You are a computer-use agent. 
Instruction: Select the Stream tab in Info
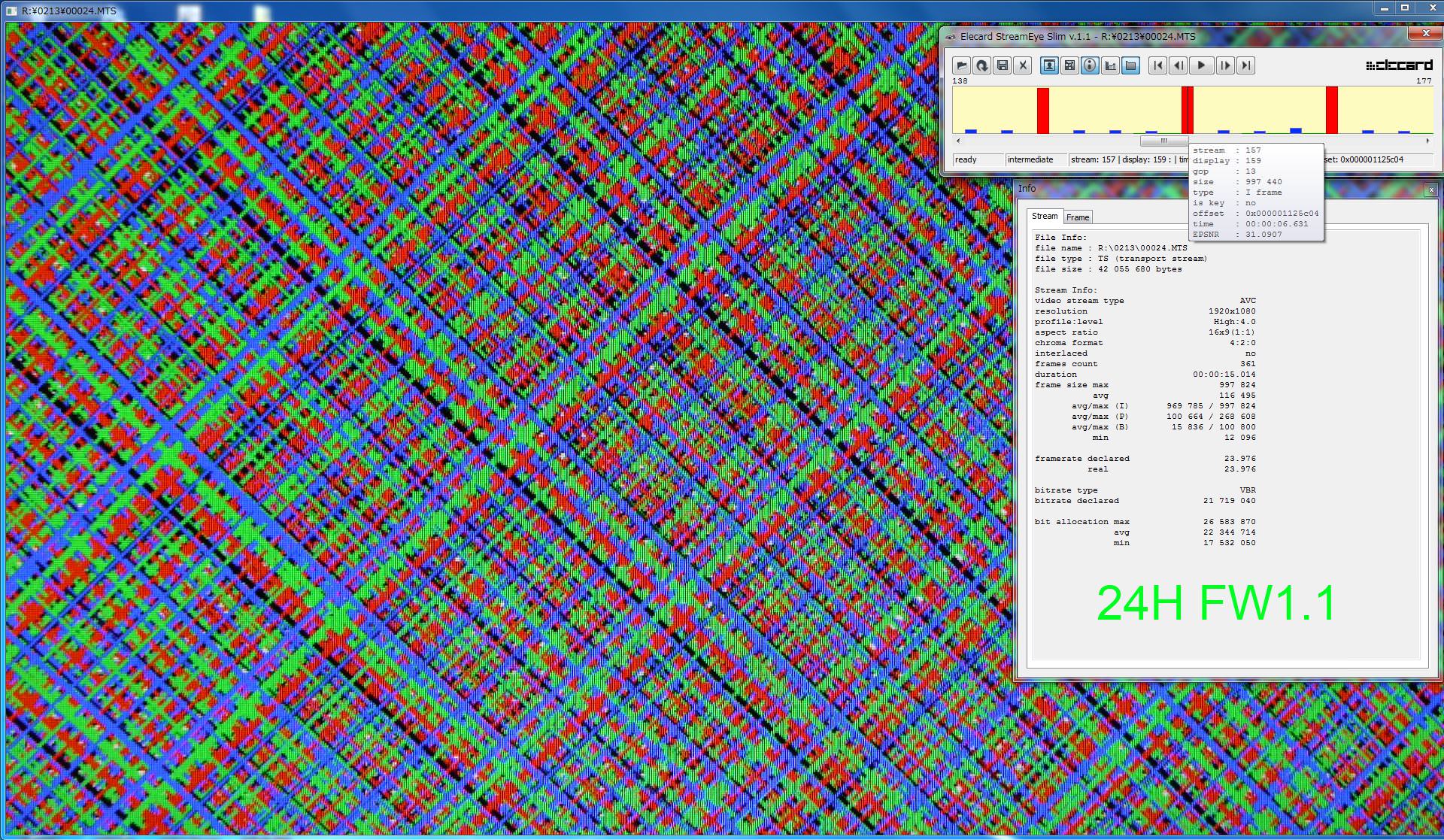pyautogui.click(x=1045, y=216)
